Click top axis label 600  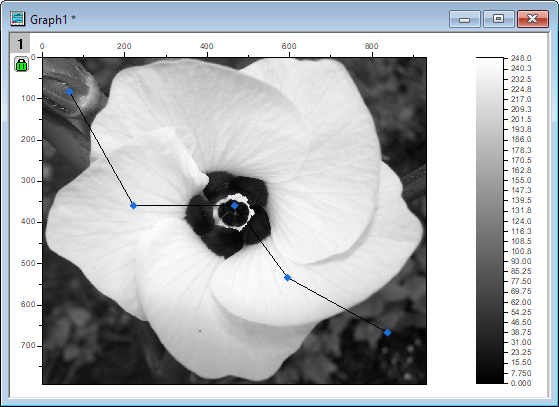tap(289, 46)
